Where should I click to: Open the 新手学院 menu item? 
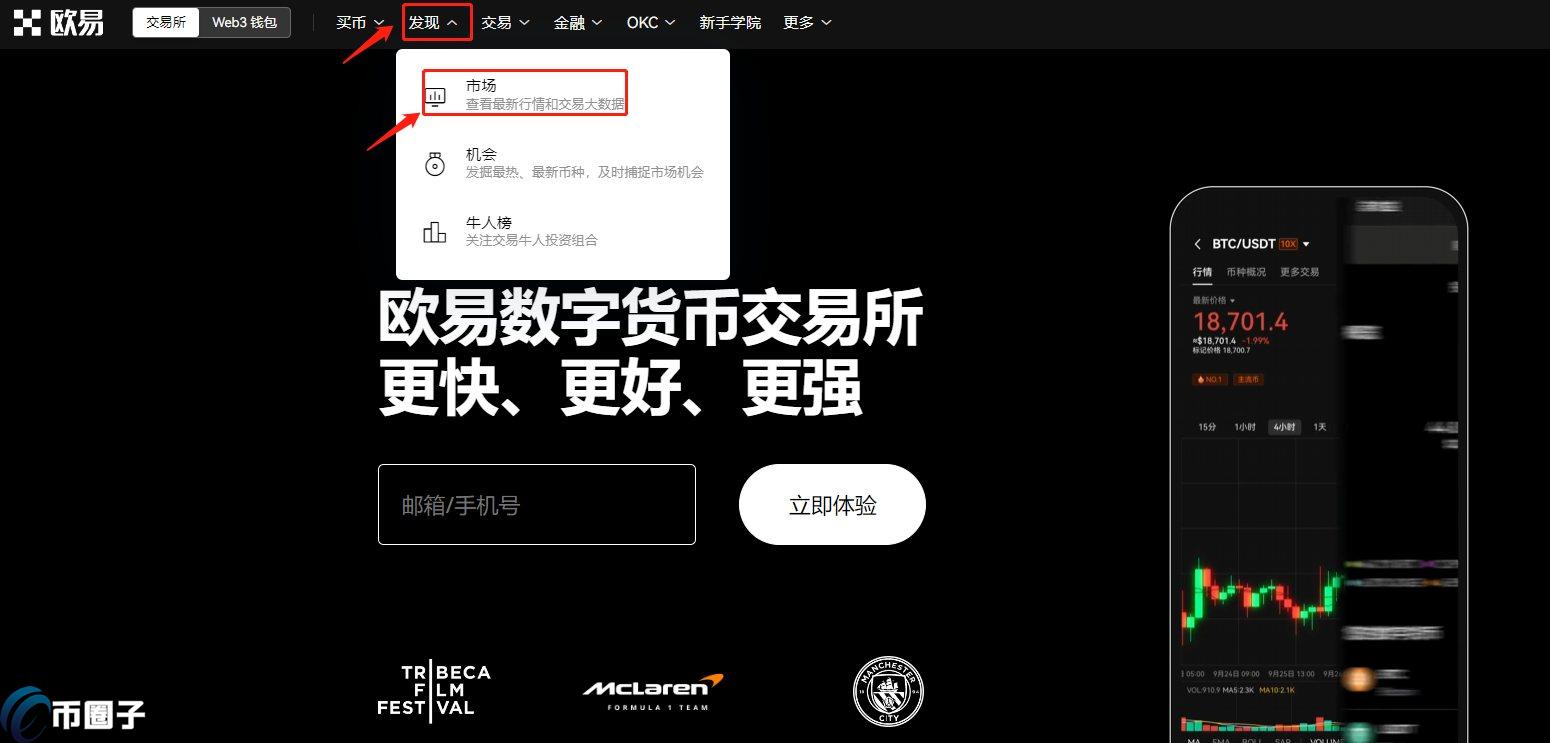tap(730, 22)
